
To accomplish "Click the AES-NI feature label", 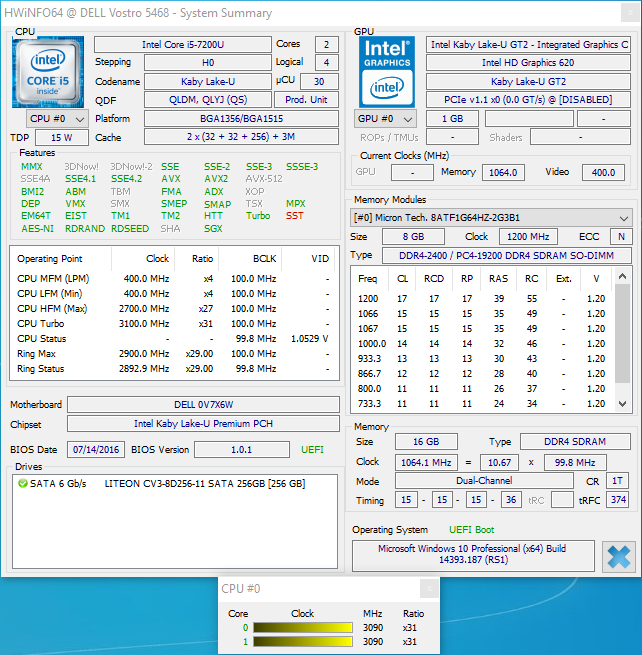I will (38, 229).
